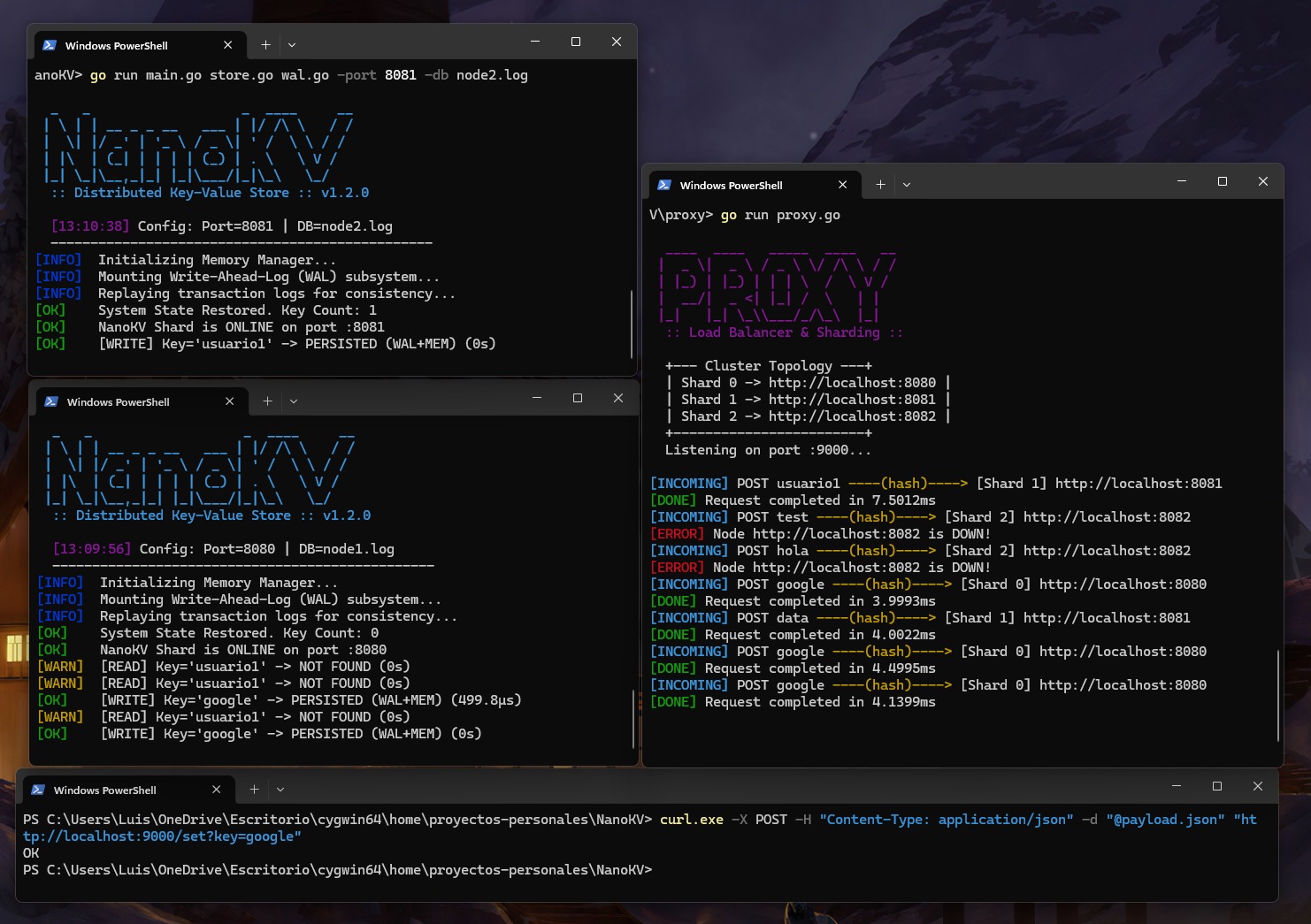This screenshot has height=924, width=1311.
Task: Click 'POST data' incoming request line
Action: pyautogui.click(x=920, y=618)
